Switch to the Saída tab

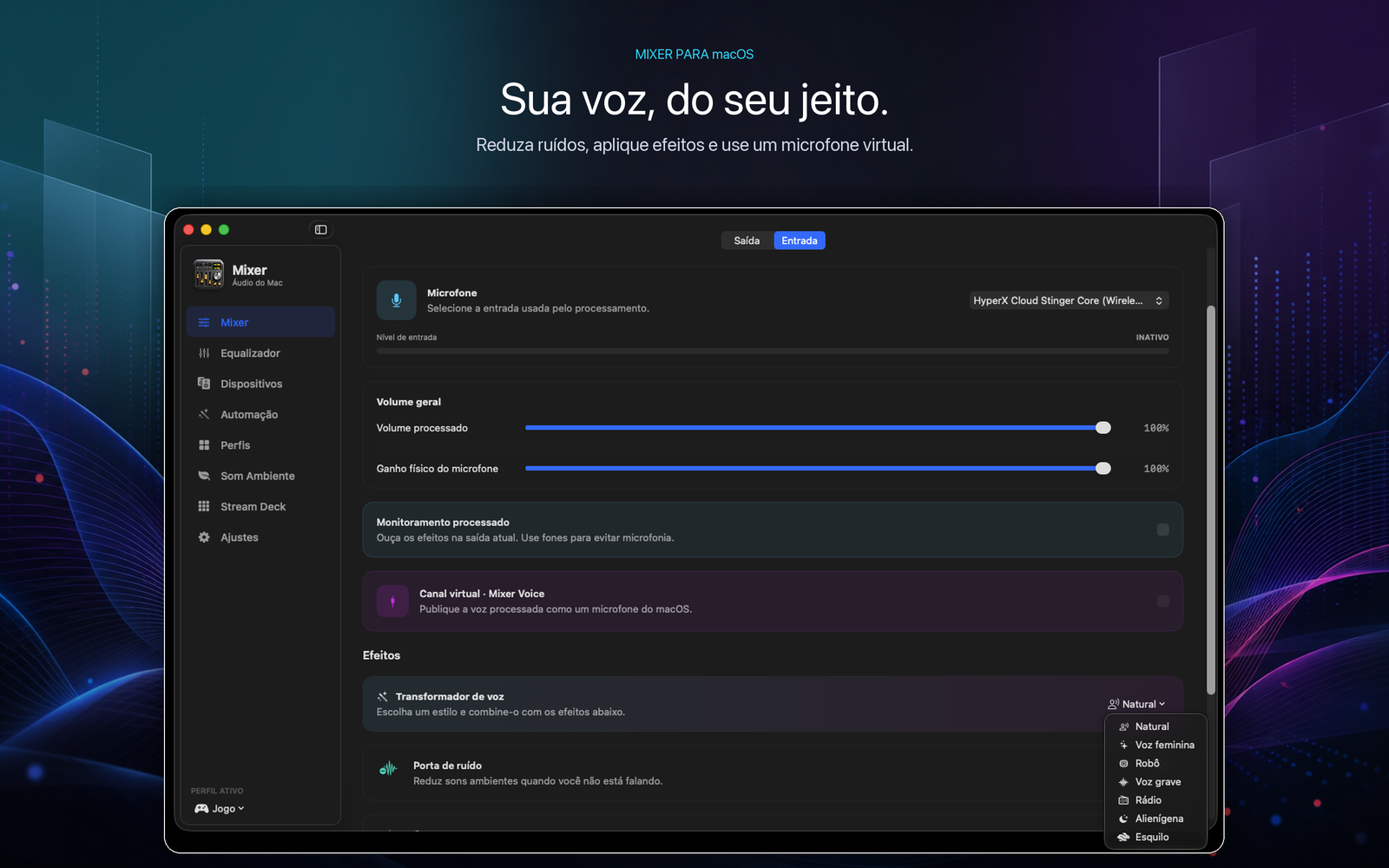(x=747, y=241)
